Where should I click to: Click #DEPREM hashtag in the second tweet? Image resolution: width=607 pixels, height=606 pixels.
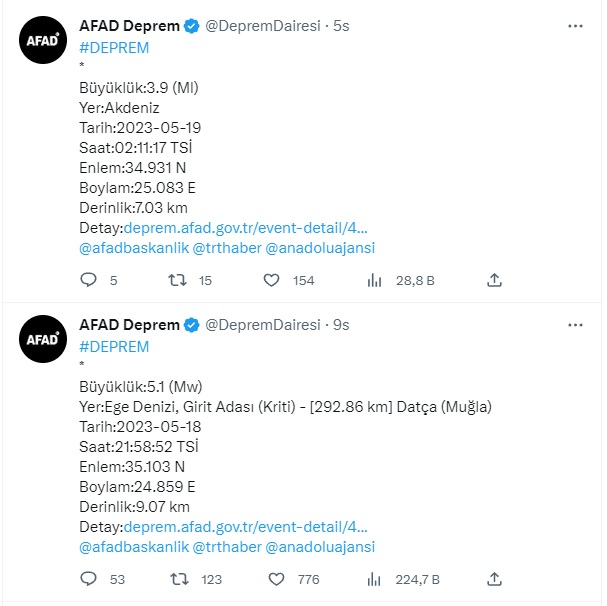114,346
